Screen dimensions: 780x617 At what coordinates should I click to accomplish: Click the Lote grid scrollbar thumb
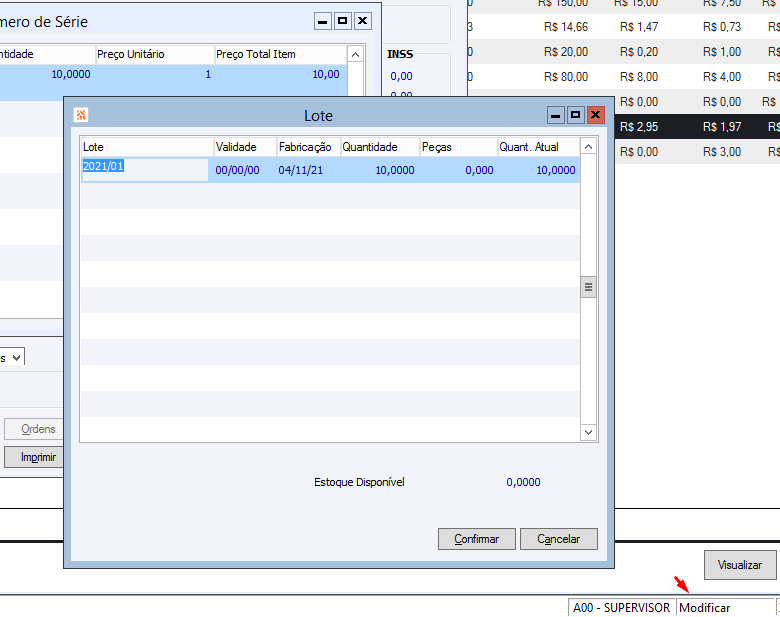(588, 287)
